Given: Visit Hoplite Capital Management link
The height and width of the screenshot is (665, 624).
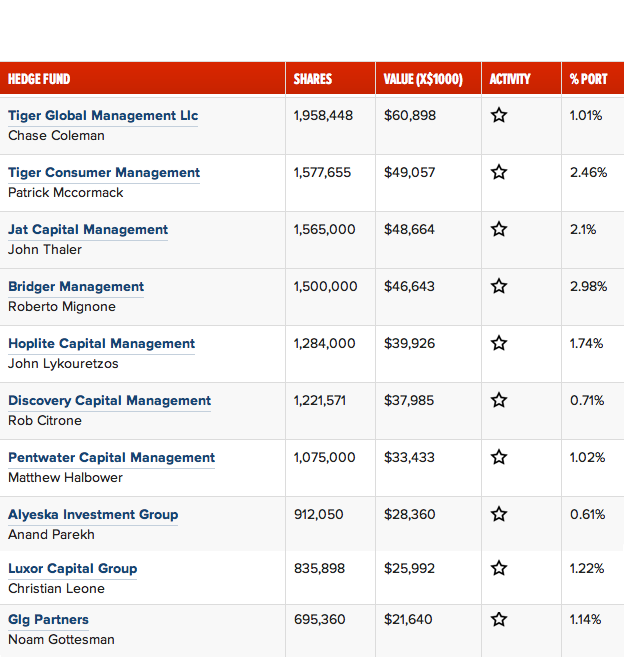Looking at the screenshot, I should pos(101,343).
